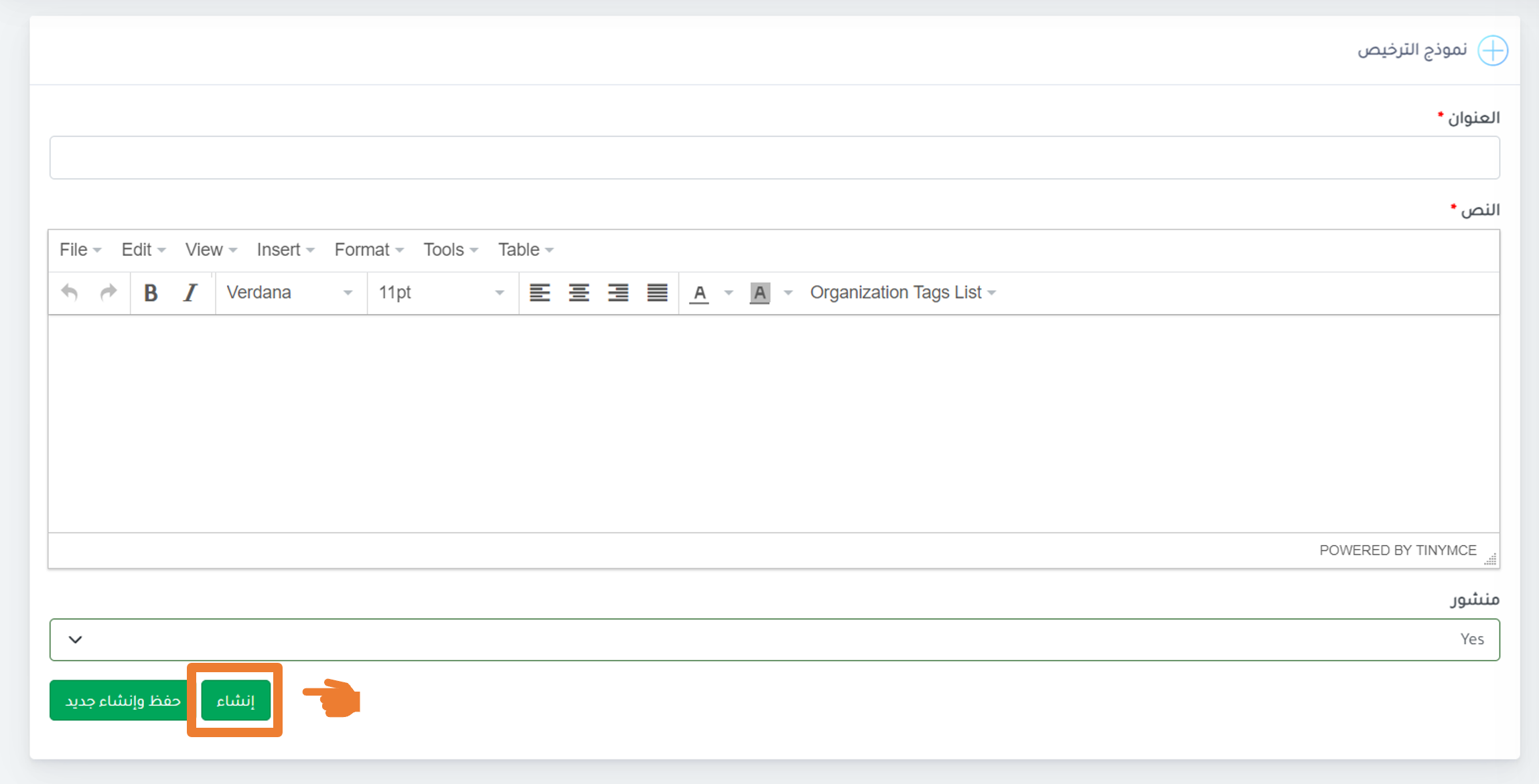The image size is (1539, 784).
Task: Expand Organization Tags List dropdown
Action: coord(903,293)
